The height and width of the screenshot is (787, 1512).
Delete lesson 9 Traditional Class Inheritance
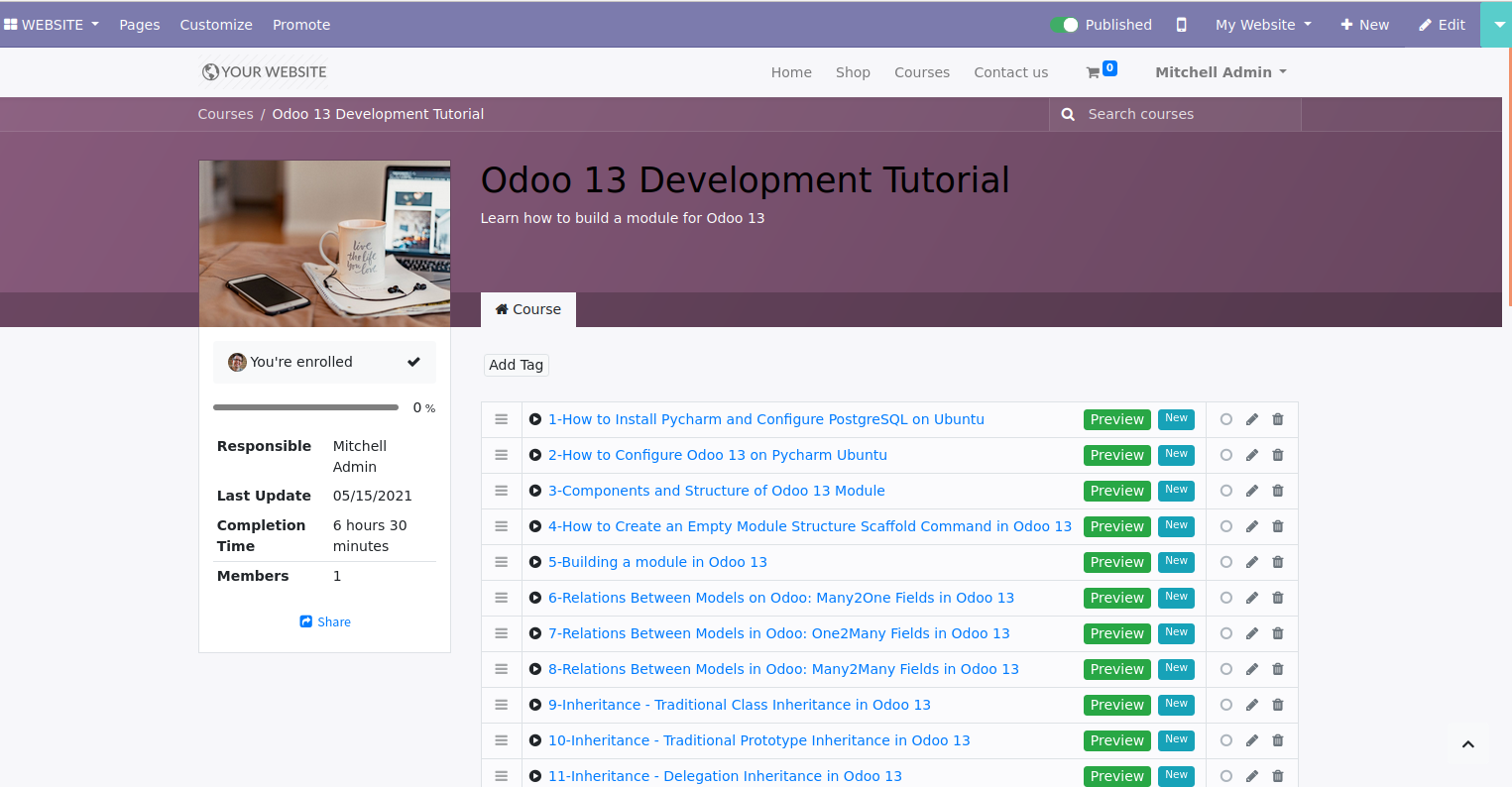click(x=1278, y=705)
